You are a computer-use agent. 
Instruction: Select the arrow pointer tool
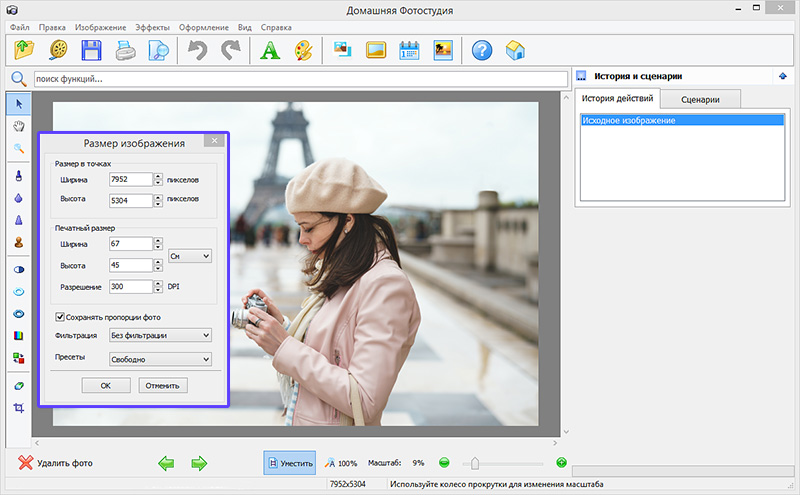(x=19, y=104)
